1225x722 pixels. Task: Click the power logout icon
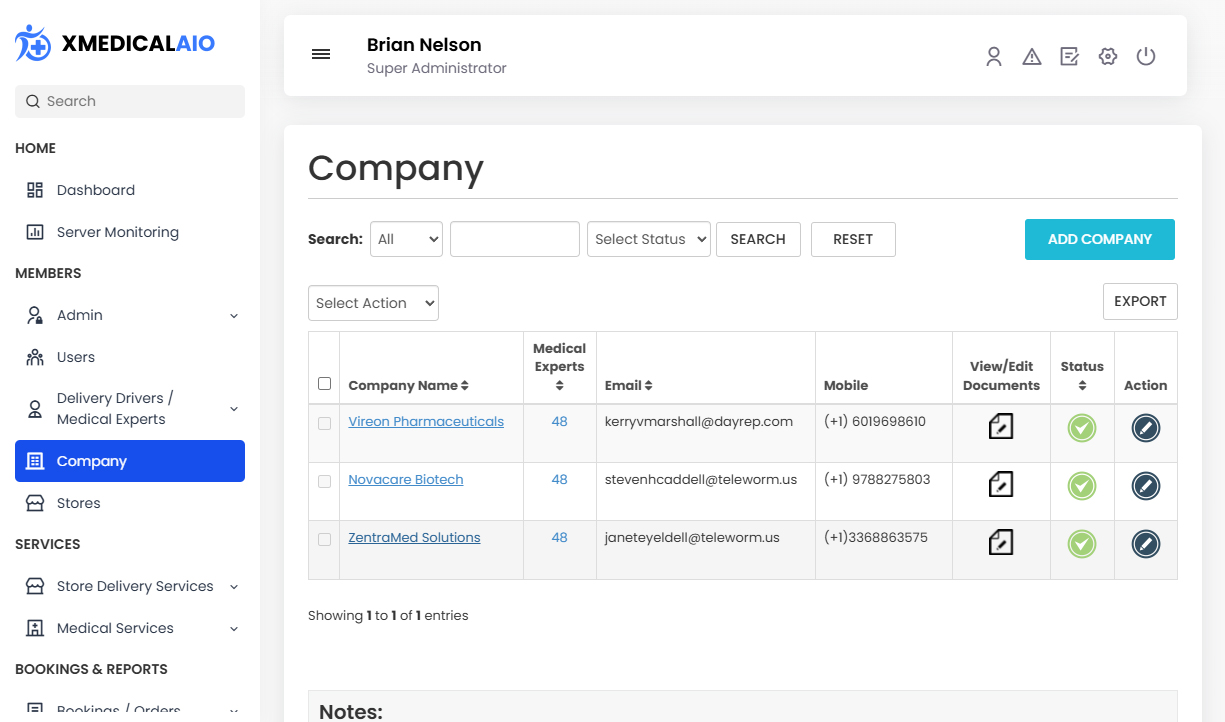[1146, 57]
